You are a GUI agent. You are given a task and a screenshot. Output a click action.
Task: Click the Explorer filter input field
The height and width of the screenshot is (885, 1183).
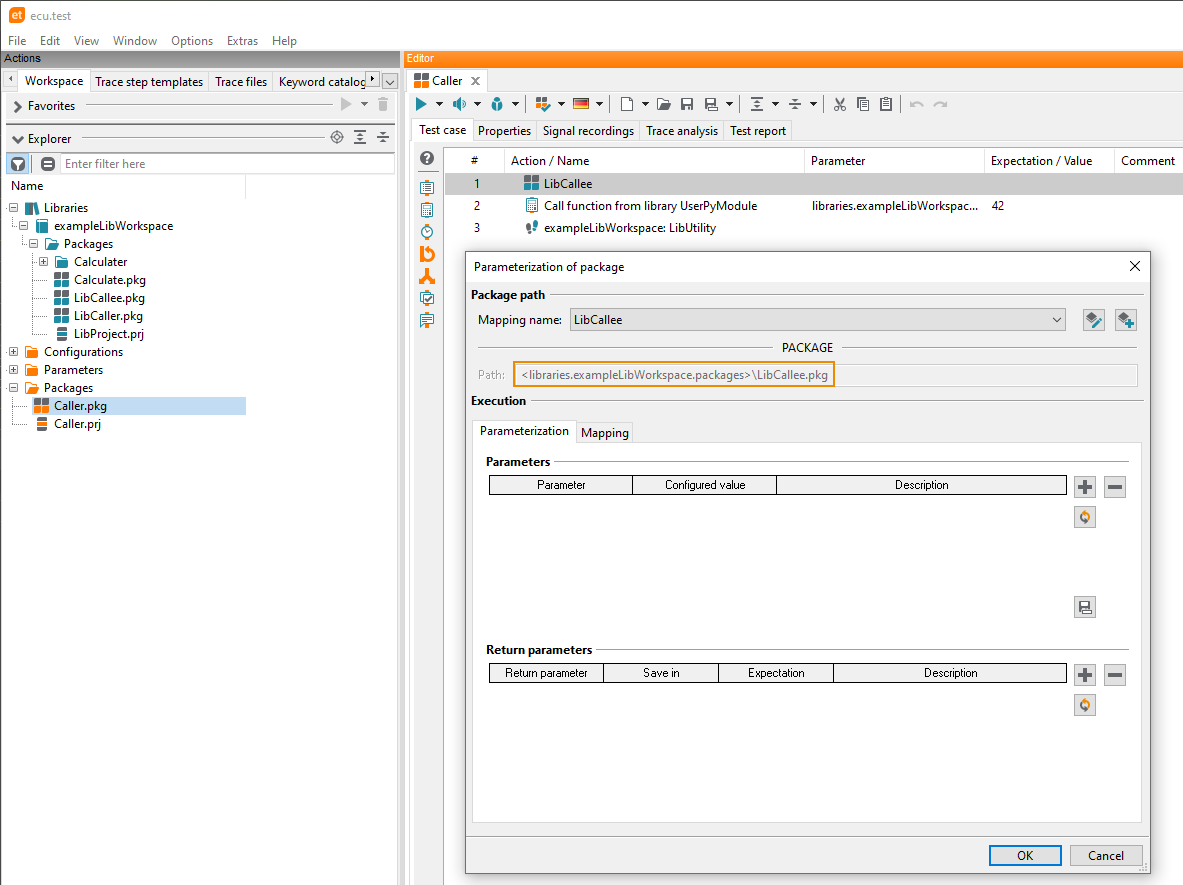(x=228, y=164)
